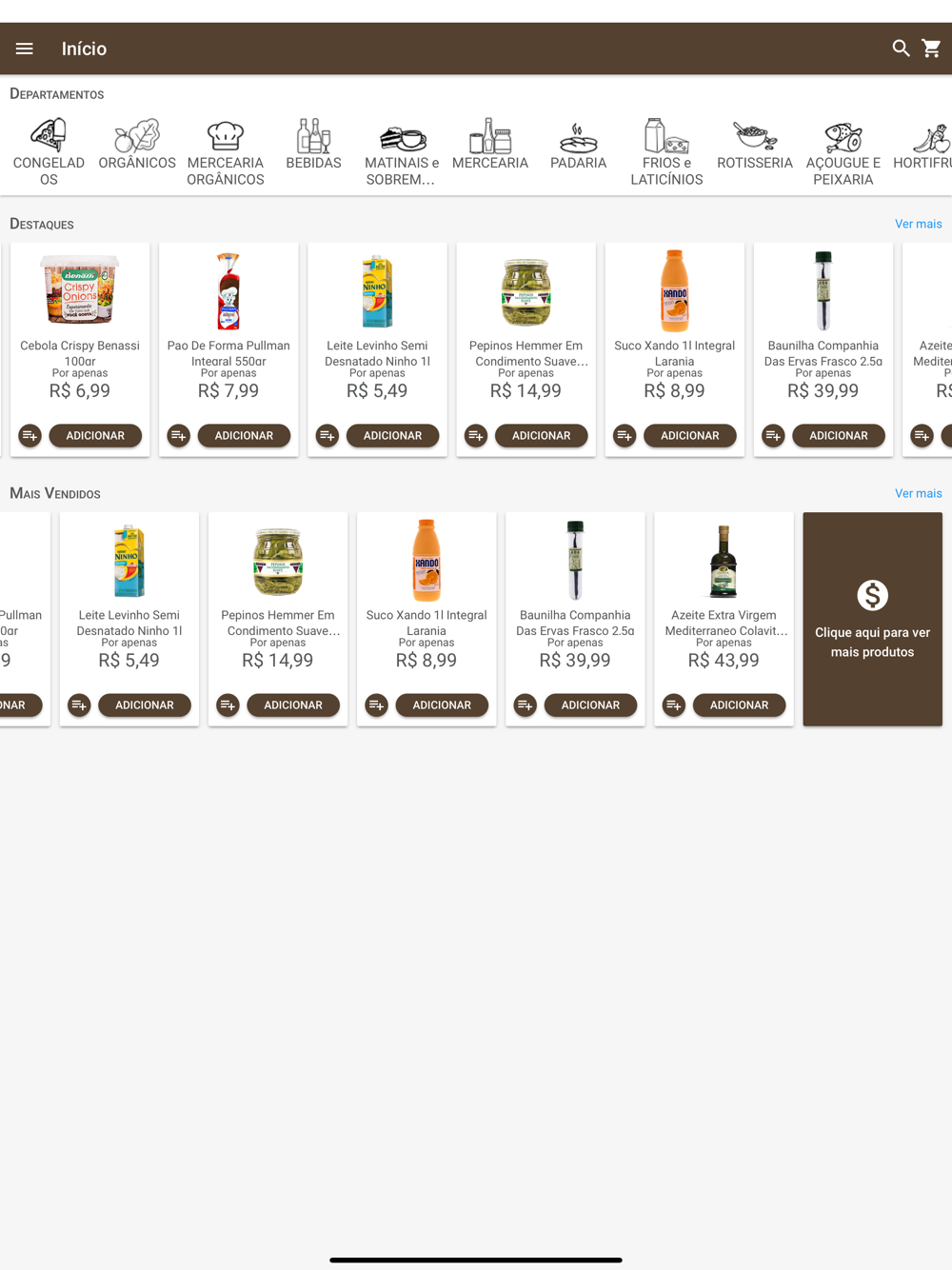
Task: Open the Mercearia Orgânicos department
Action: coord(226,152)
